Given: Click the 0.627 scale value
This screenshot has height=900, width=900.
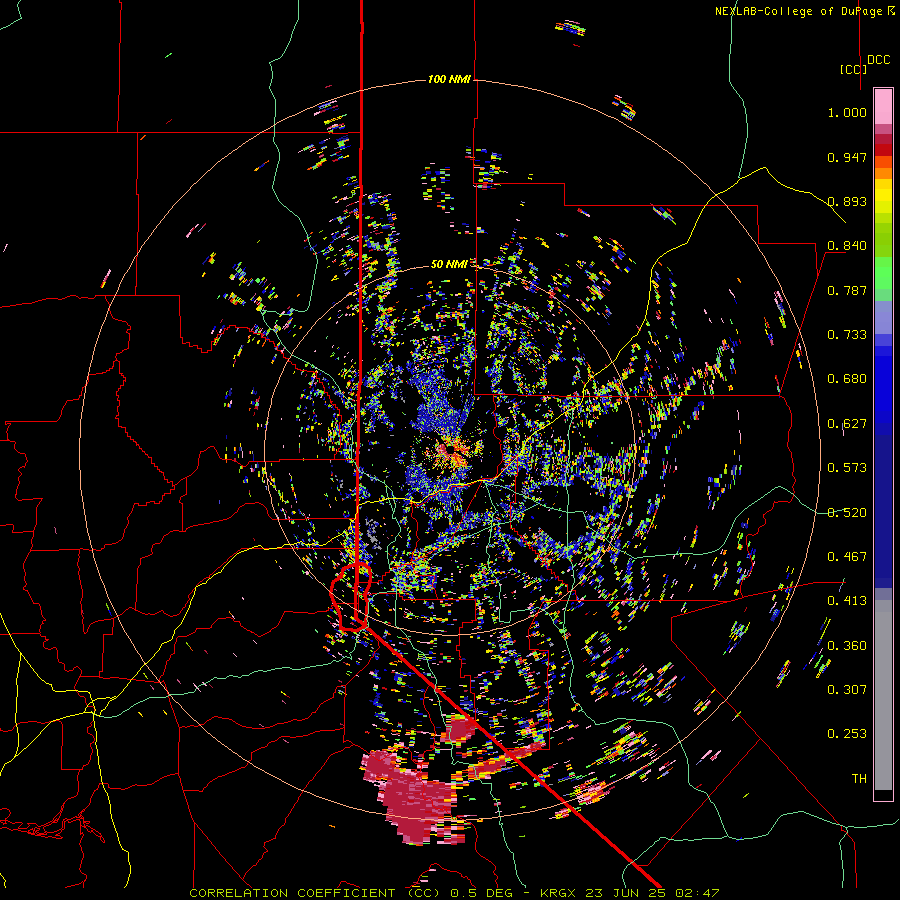Looking at the screenshot, I should 847,424.
